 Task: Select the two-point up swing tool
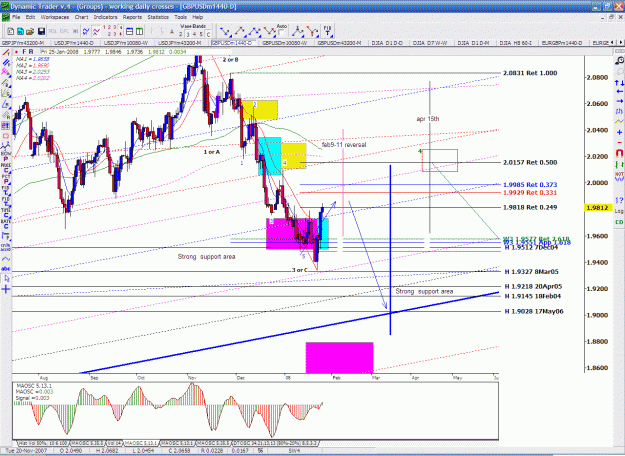239,31
